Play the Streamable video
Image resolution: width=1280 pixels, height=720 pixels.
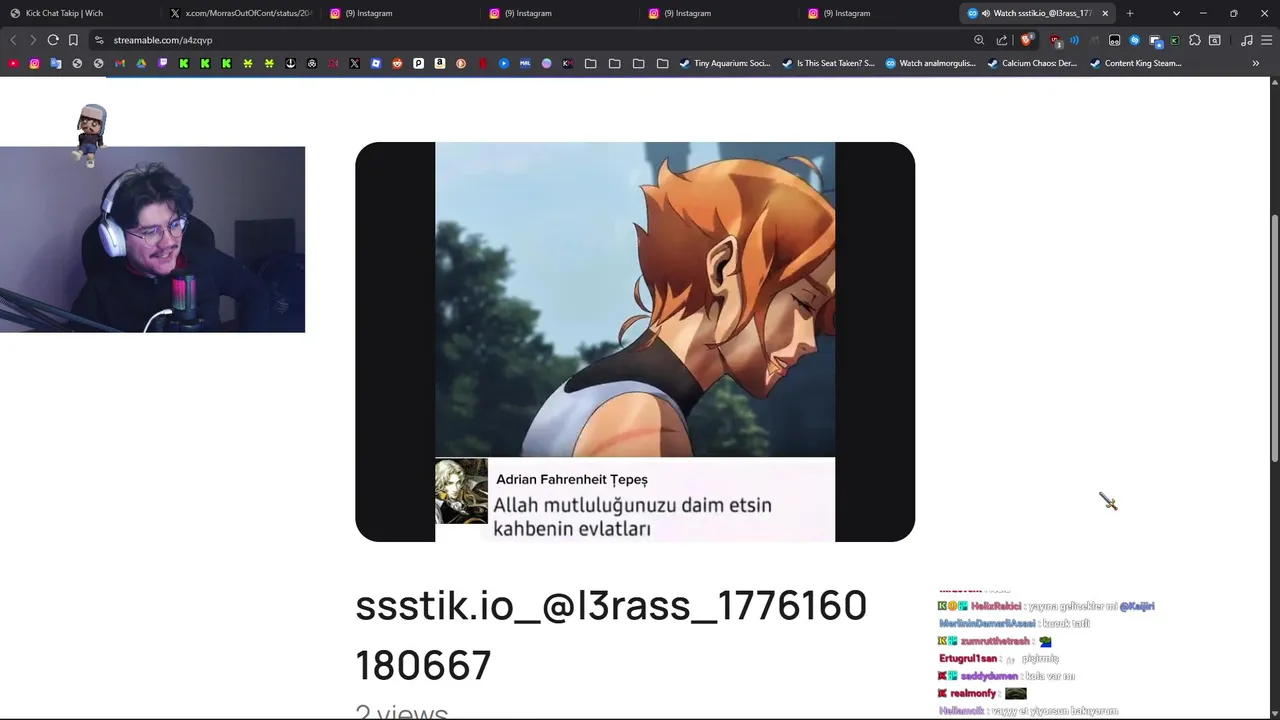[635, 342]
